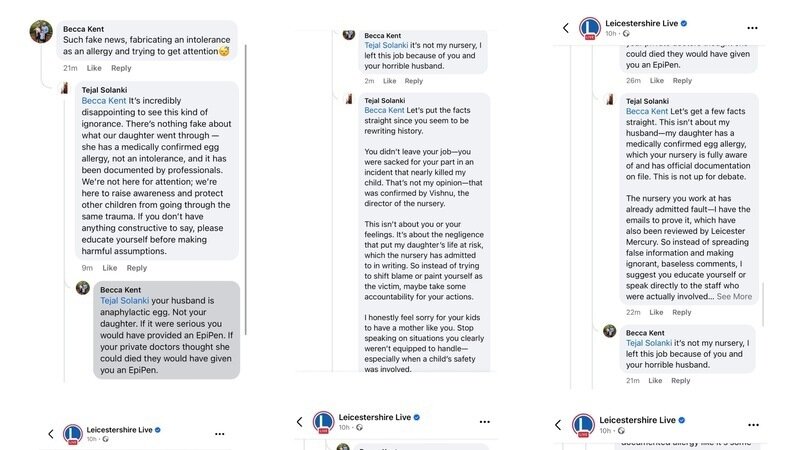Click the Leicestershire Live logo in the top-right header
Image resolution: width=800 pixels, height=450 pixels.
pyautogui.click(x=590, y=28)
